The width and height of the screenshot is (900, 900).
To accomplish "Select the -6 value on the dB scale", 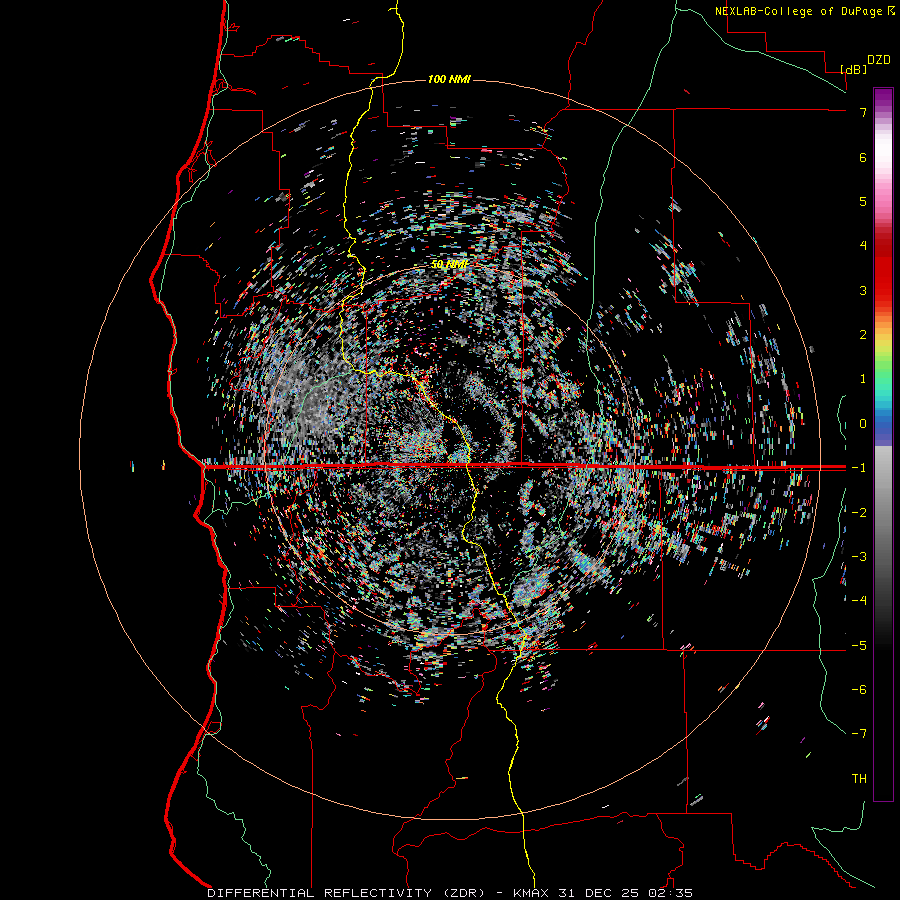I will [859, 690].
